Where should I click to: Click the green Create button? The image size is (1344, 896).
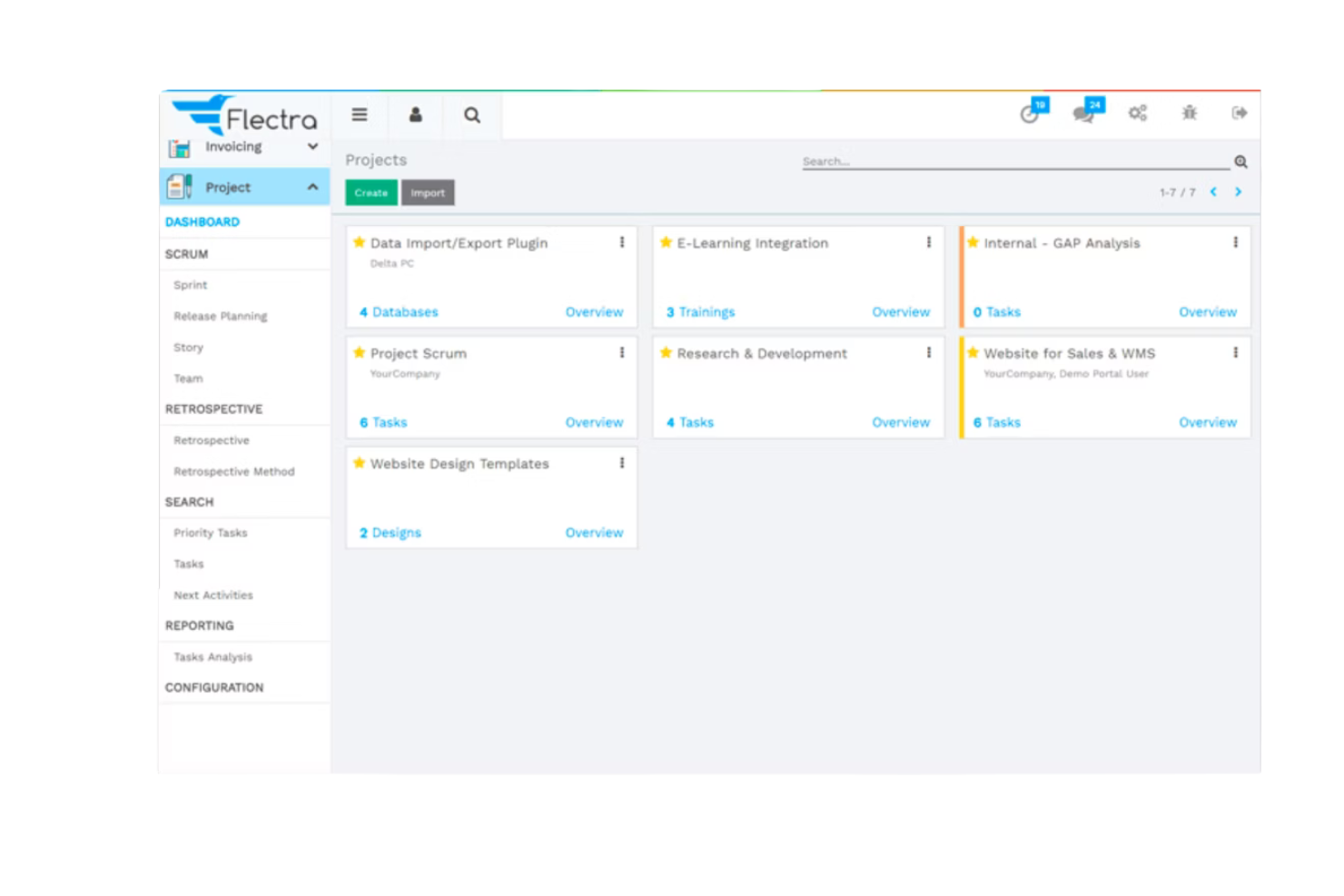click(371, 192)
